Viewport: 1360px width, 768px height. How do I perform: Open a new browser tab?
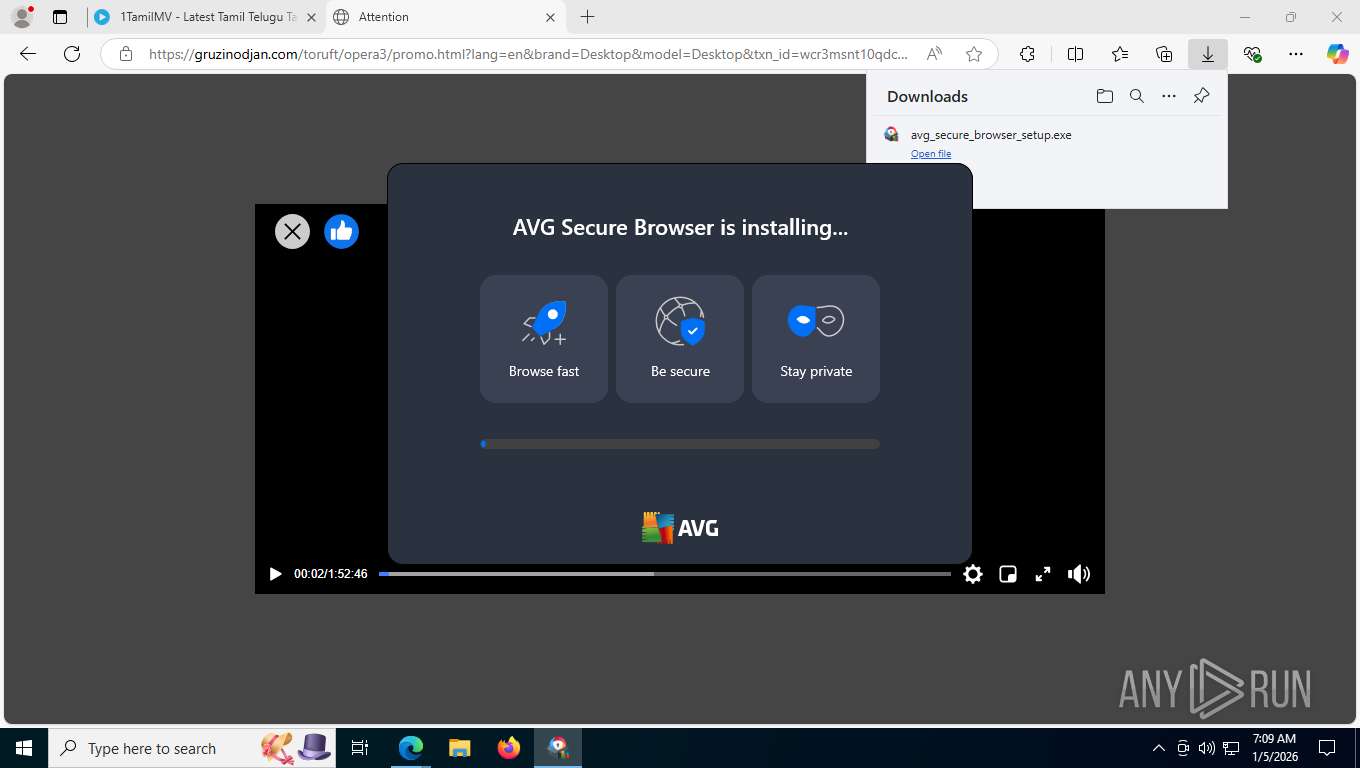click(588, 17)
